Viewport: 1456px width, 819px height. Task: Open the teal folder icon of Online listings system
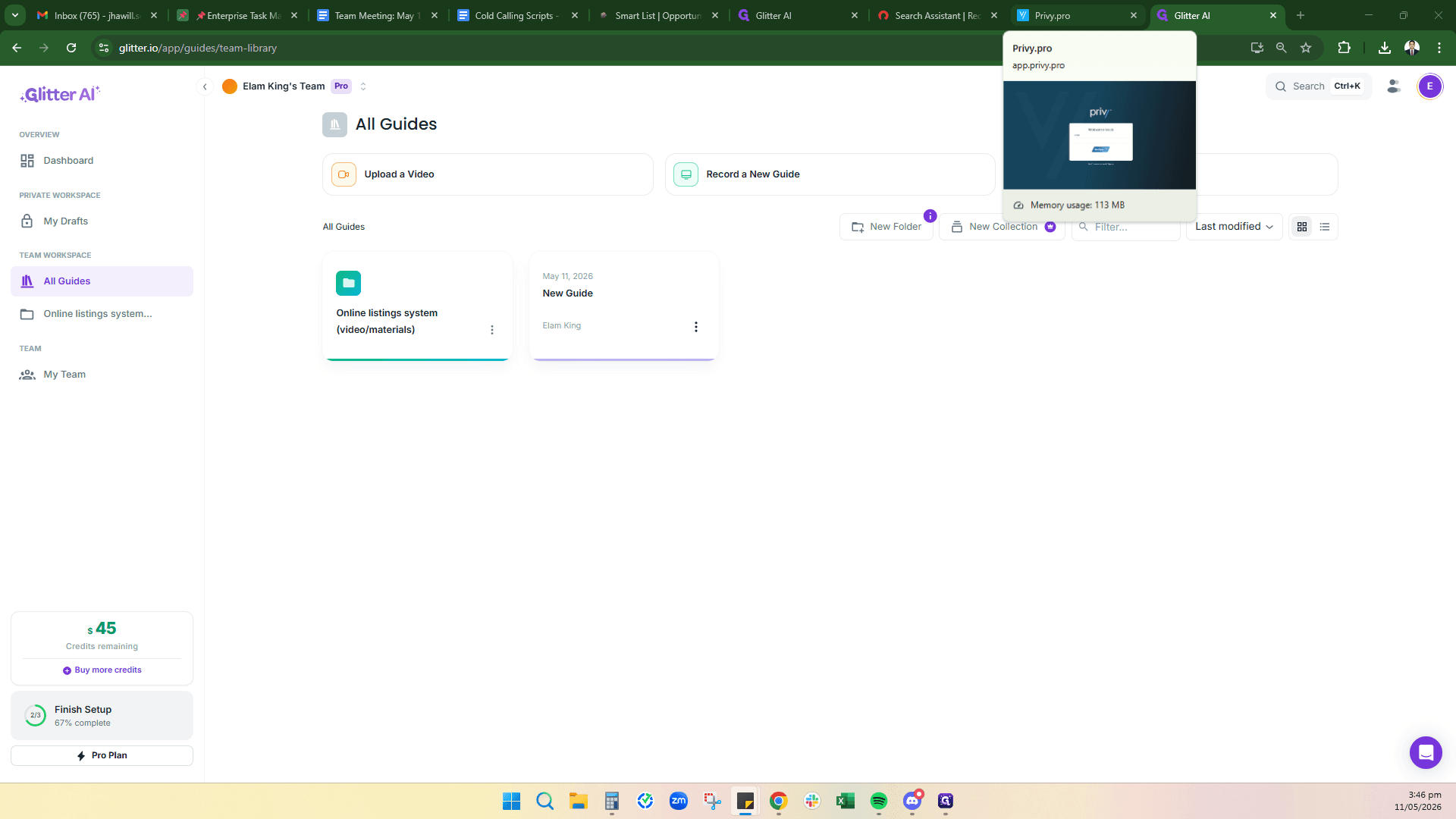(x=349, y=283)
